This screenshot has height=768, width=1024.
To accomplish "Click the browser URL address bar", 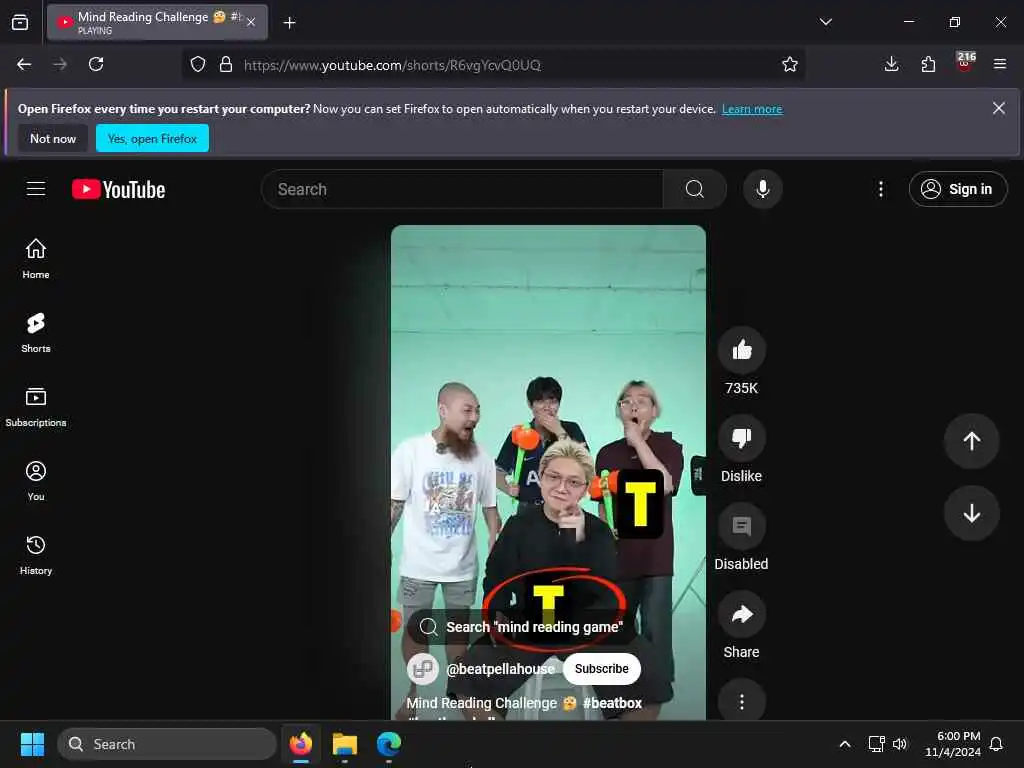I will point(493,65).
